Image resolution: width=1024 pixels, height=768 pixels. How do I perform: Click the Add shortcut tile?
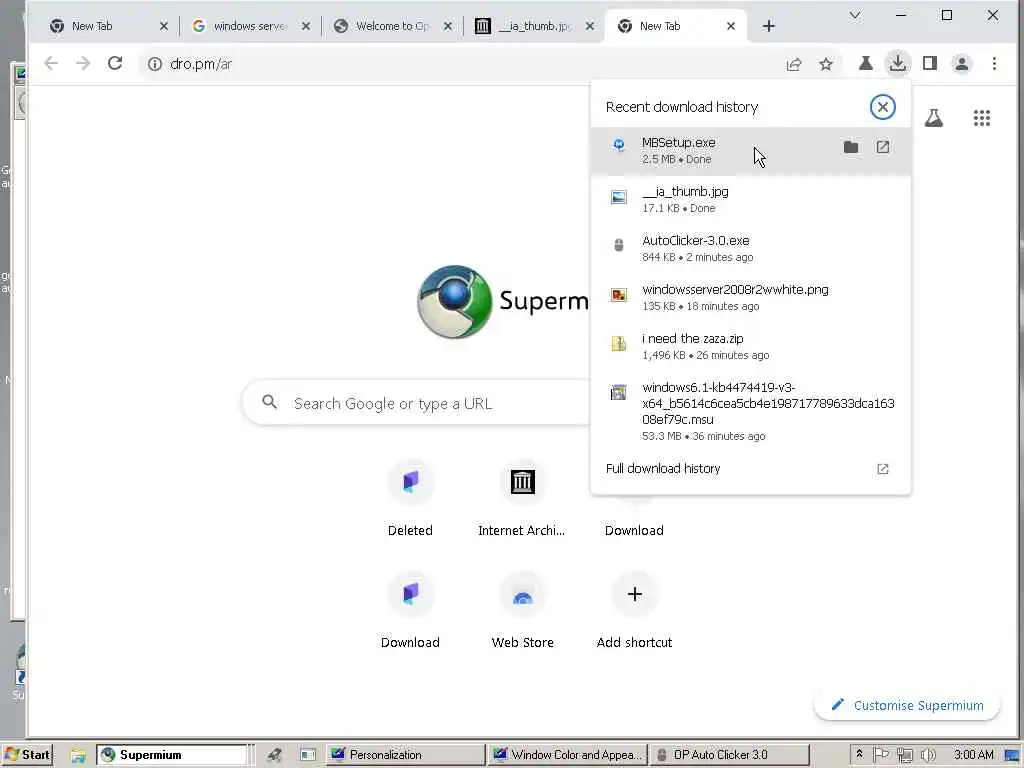click(634, 613)
